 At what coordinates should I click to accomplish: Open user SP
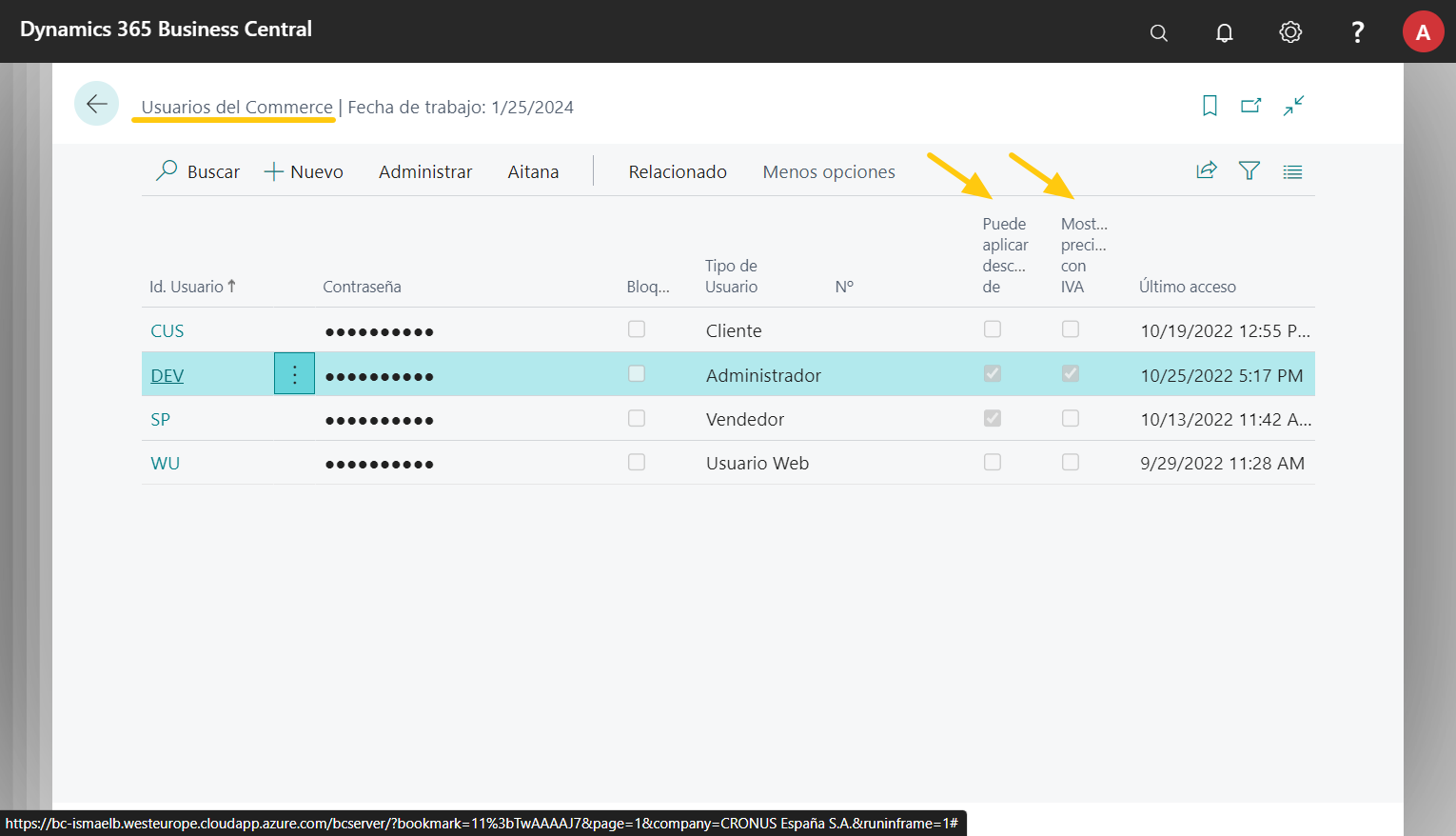161,419
